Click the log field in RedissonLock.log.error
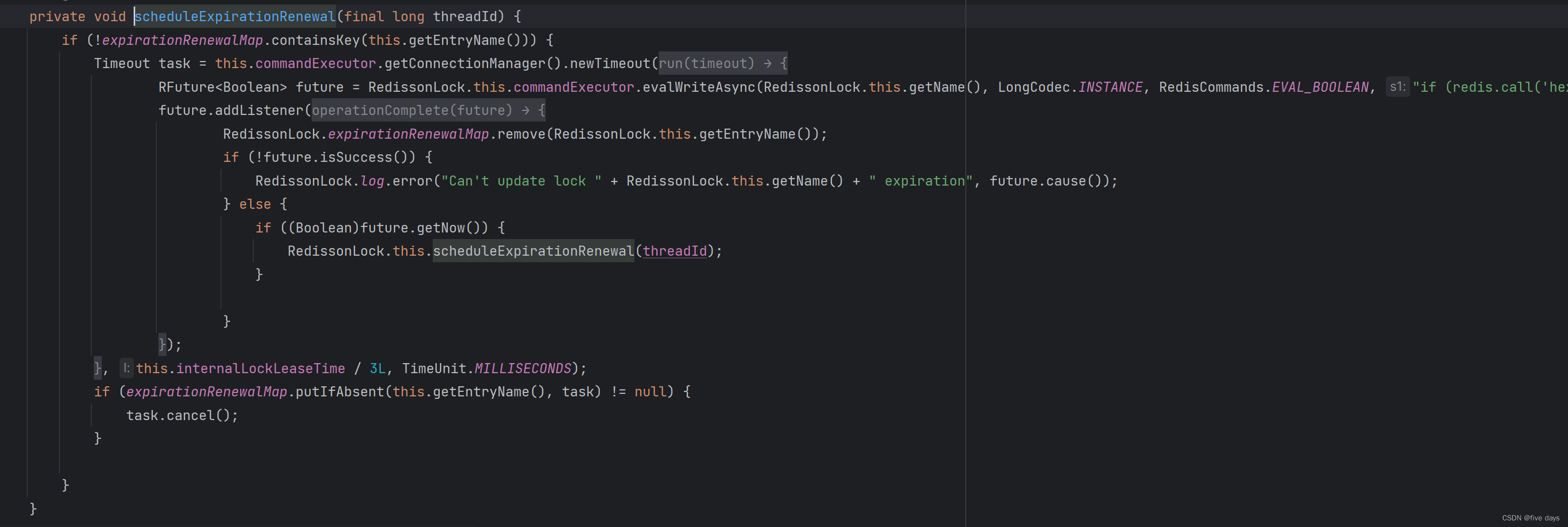1568x527 pixels. click(373, 181)
